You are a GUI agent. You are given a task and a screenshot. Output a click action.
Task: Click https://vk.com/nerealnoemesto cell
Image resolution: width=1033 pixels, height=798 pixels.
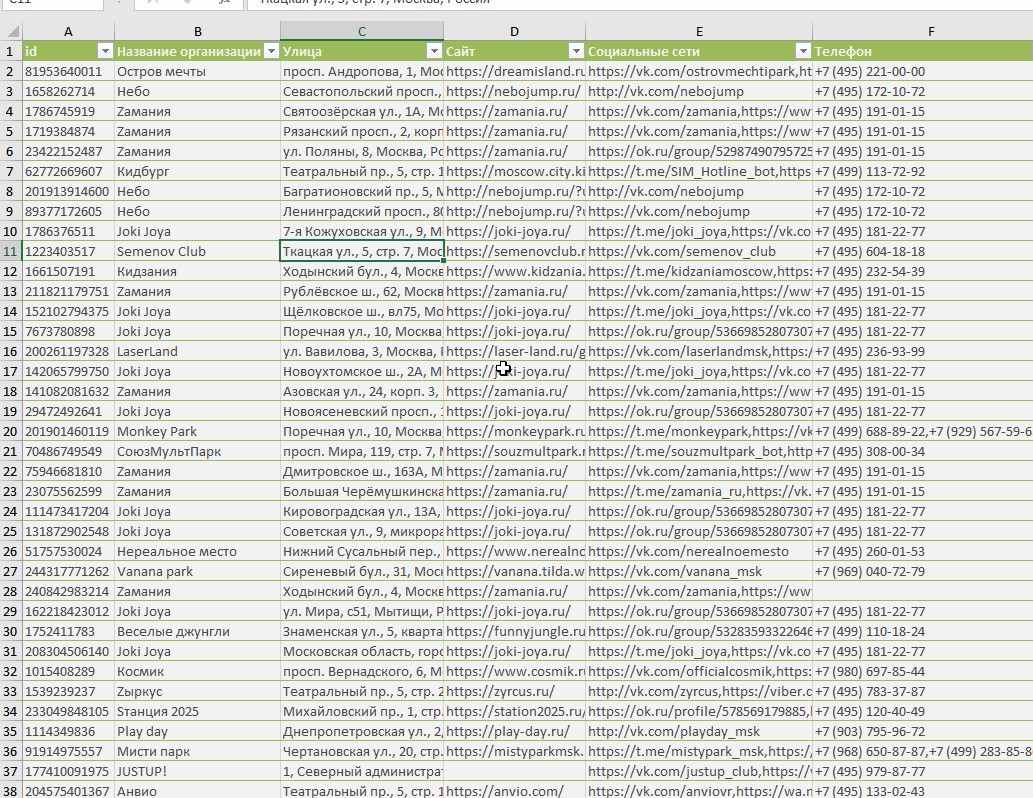(x=699, y=552)
